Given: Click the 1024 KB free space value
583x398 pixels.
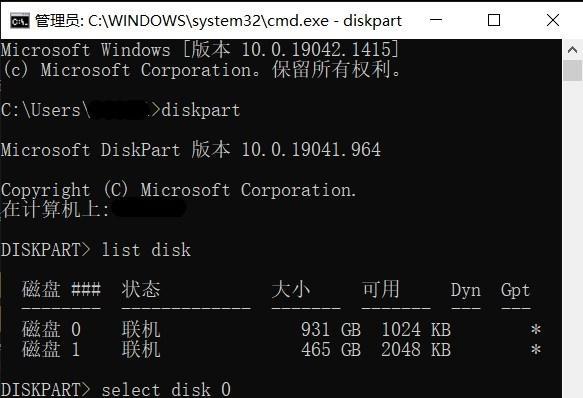Looking at the screenshot, I should click(x=416, y=330).
